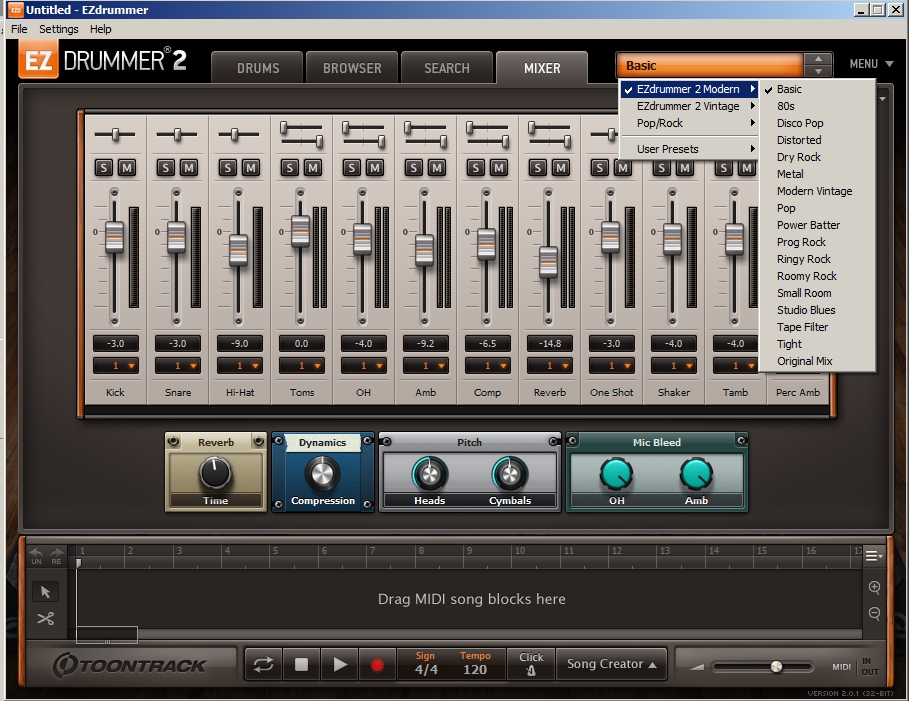Select the Tape Filter preset
909x701 pixels.
[x=817, y=327]
